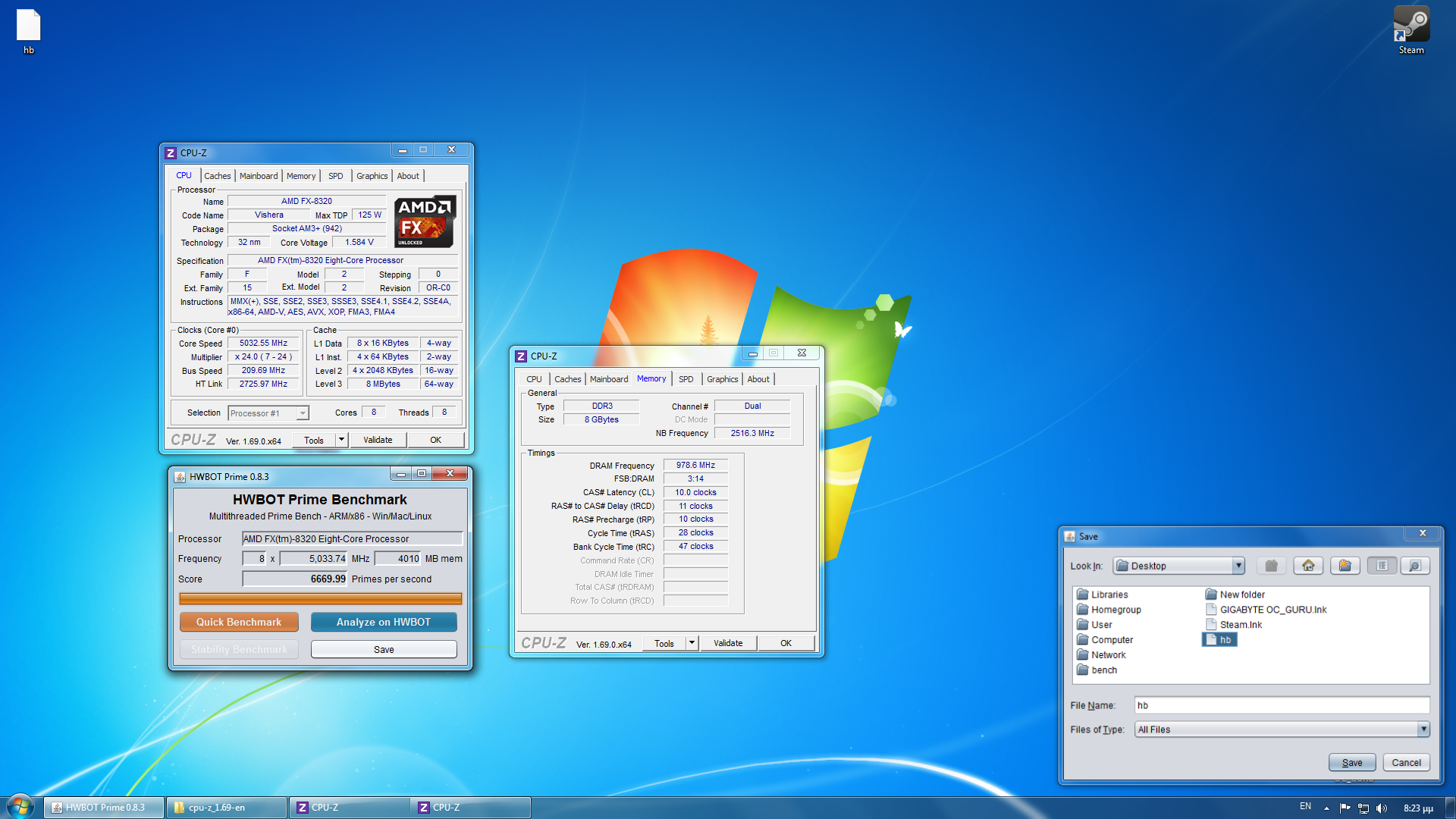Click HWBOT Prime 0.8.3 taskbar button
Screen dimensions: 1456x819
[x=104, y=808]
